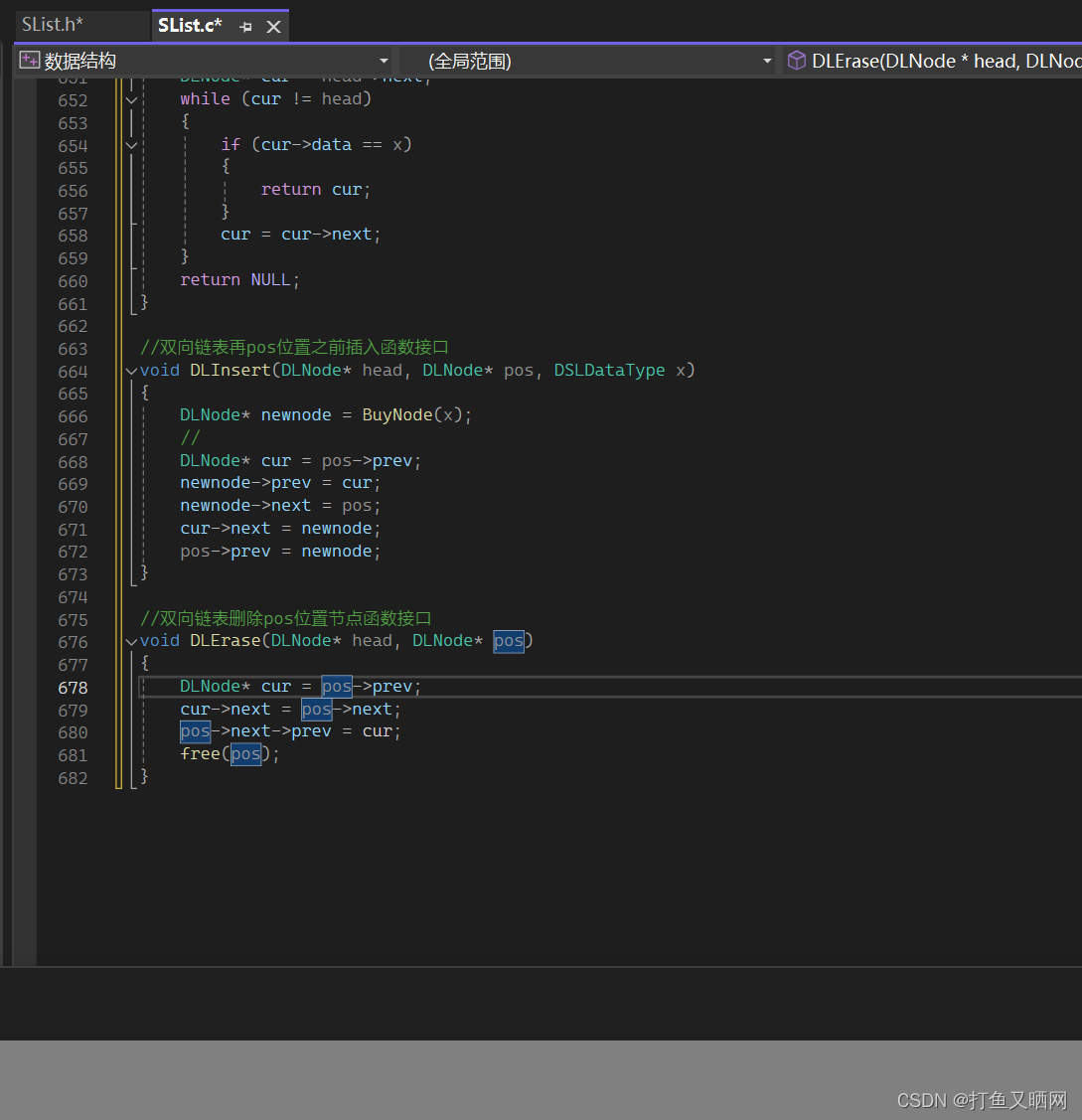Click line number 664 in the margin
1082x1120 pixels.
(73, 372)
